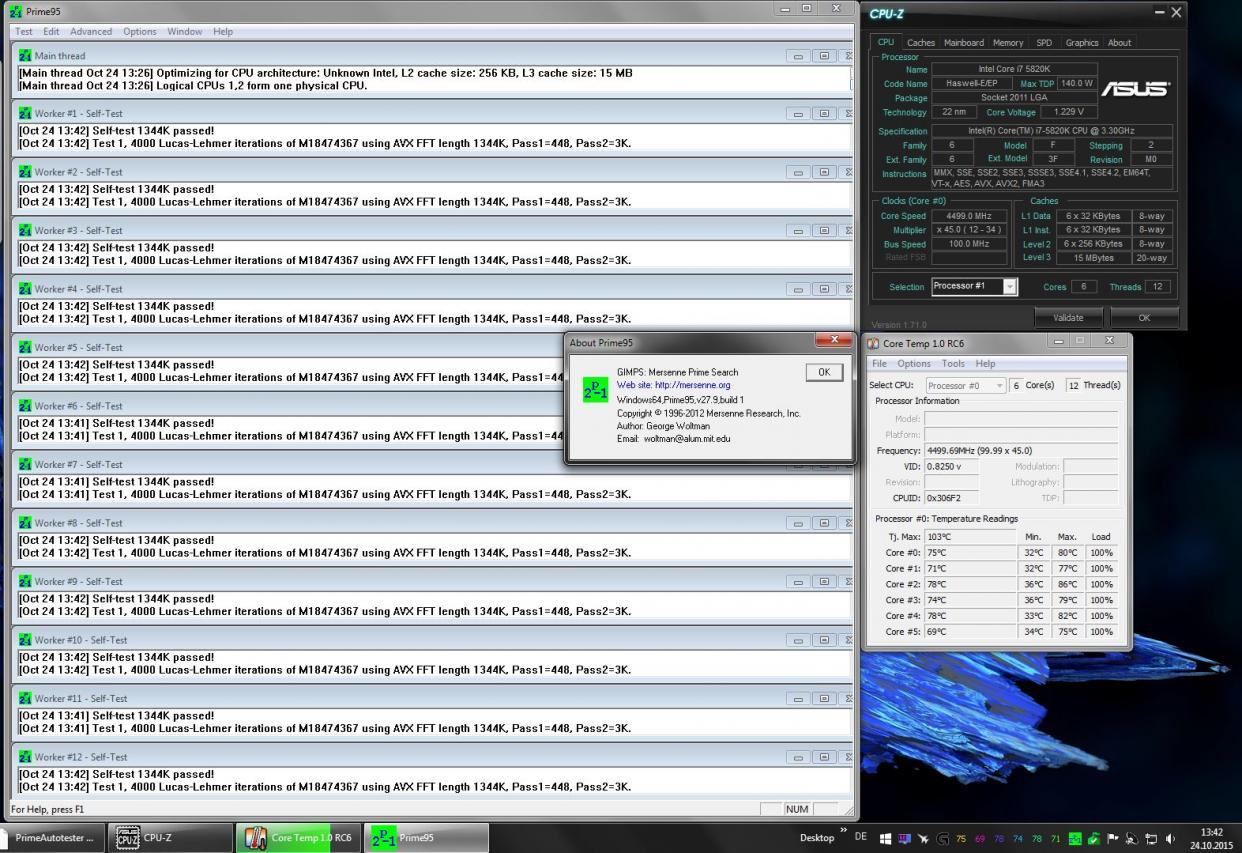
Task: Open the clock showing 13:42 on the taskbar
Action: click(1212, 838)
